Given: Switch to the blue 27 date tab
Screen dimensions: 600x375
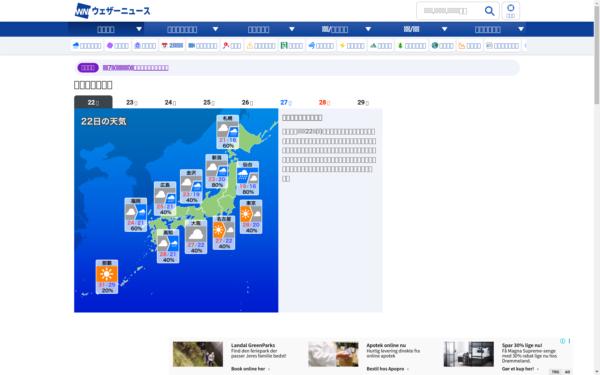Looking at the screenshot, I should [286, 102].
